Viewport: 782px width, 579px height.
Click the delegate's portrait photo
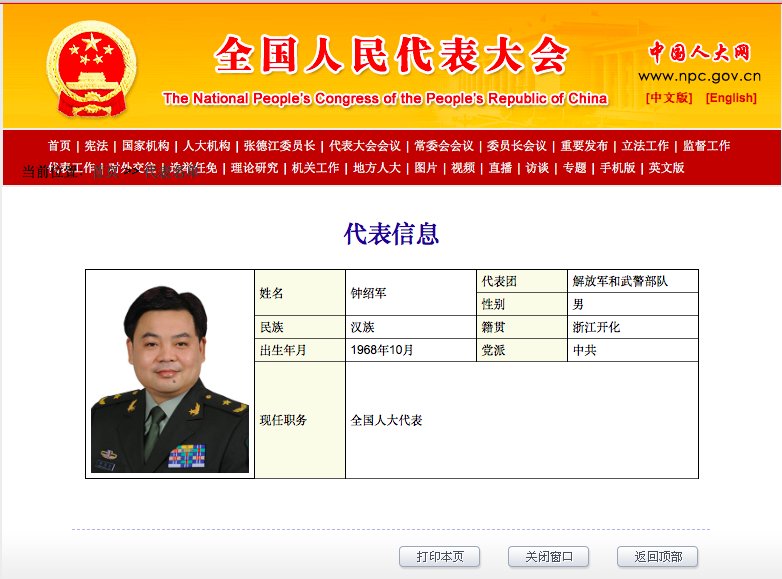click(170, 374)
